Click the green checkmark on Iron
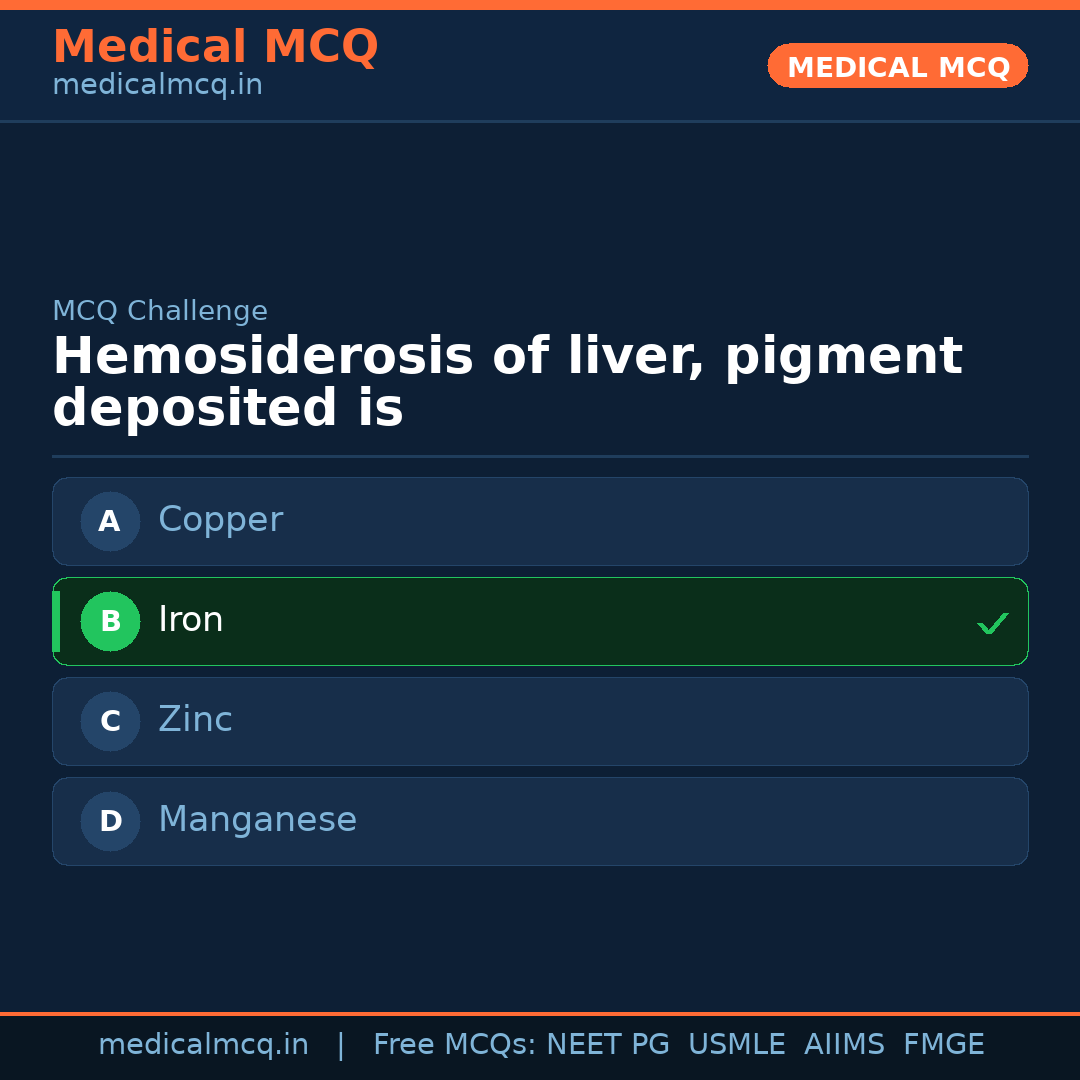Screen dimensions: 1080x1080 [x=992, y=623]
